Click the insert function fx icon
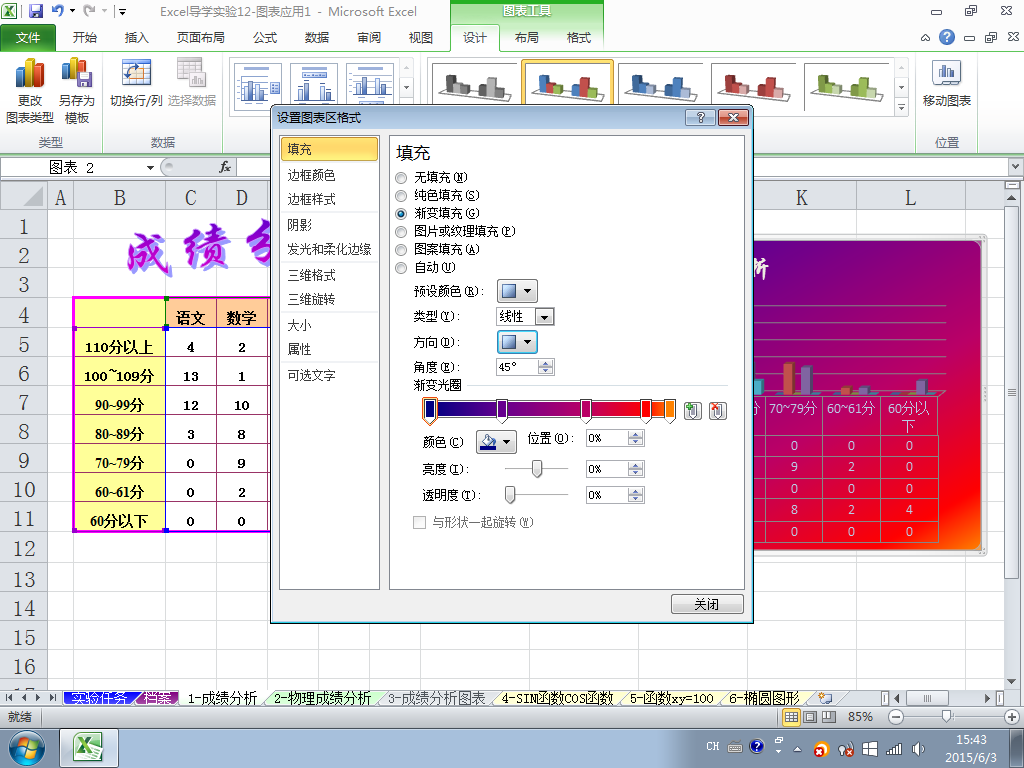The width and height of the screenshot is (1024, 768). pos(225,167)
